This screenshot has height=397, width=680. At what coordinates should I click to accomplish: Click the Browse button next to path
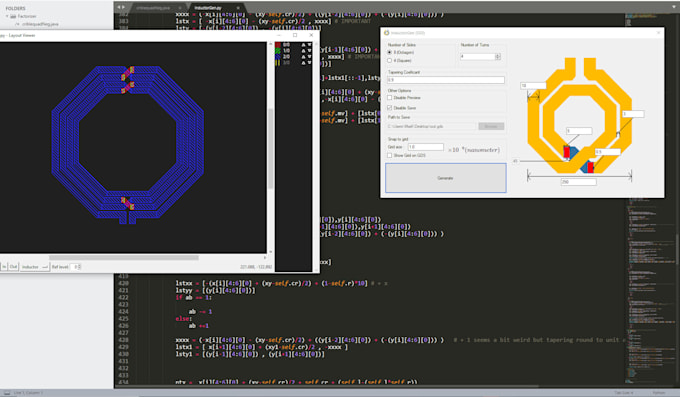tap(491, 126)
